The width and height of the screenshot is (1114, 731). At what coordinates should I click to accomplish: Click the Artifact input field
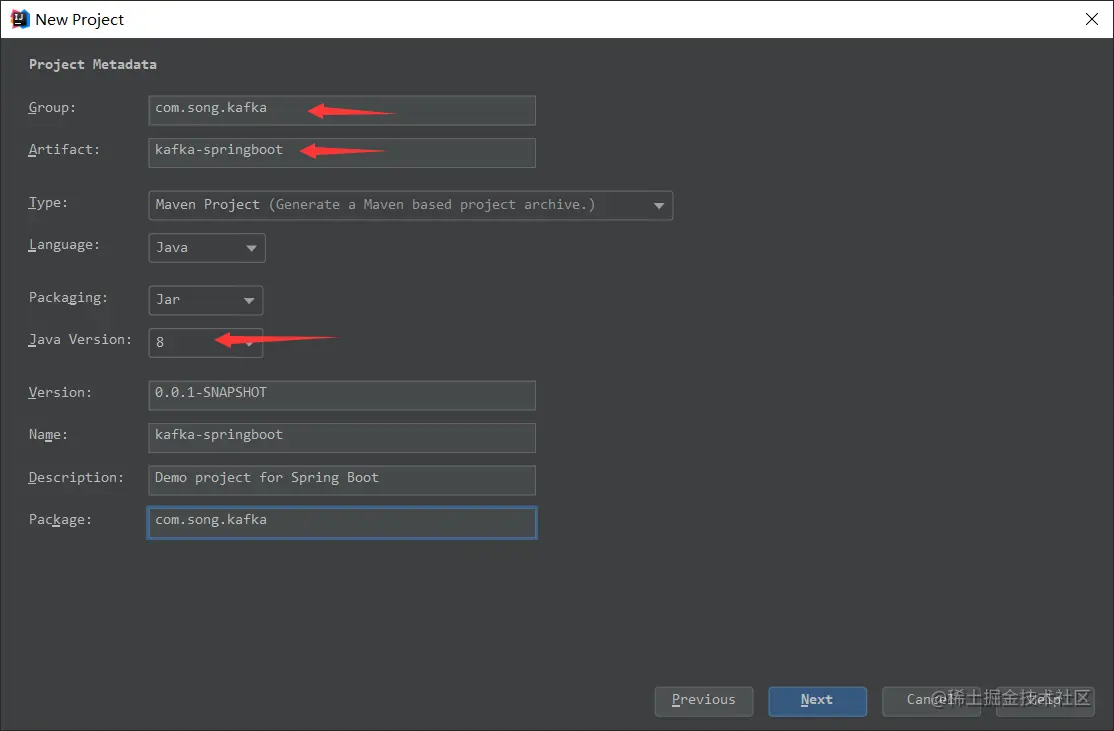coord(342,153)
